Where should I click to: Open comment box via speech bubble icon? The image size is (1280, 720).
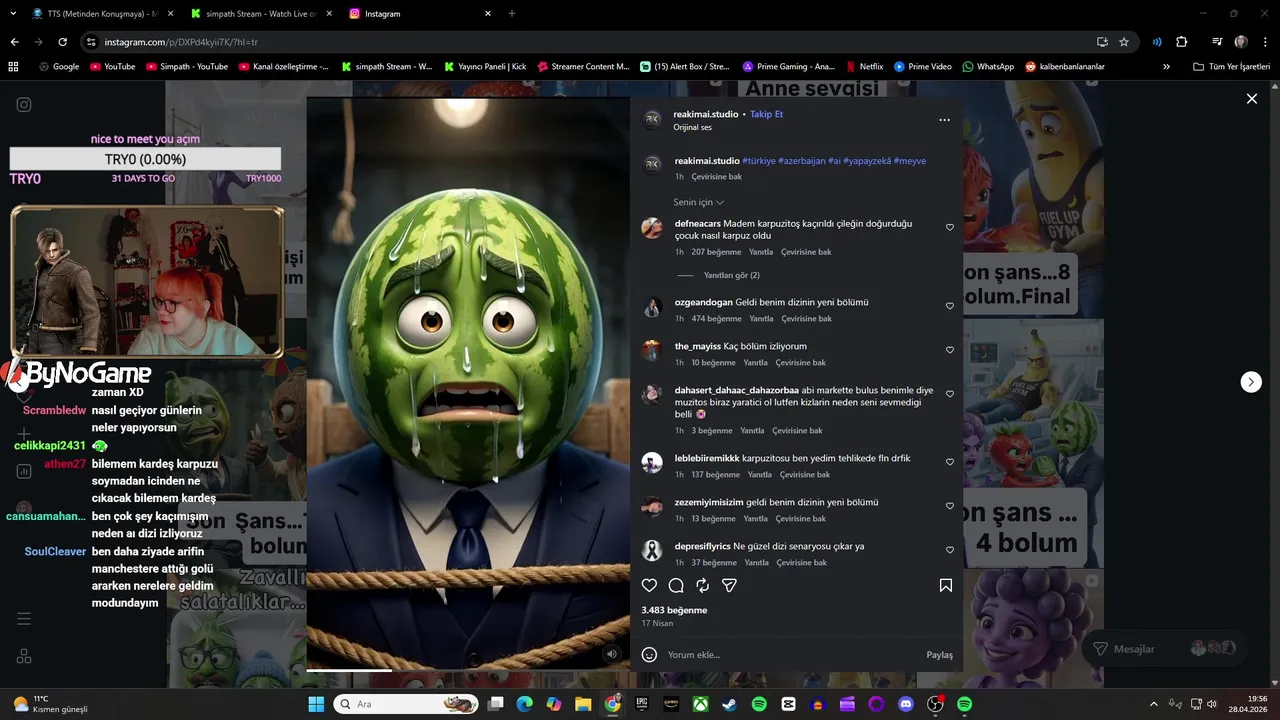[x=676, y=585]
